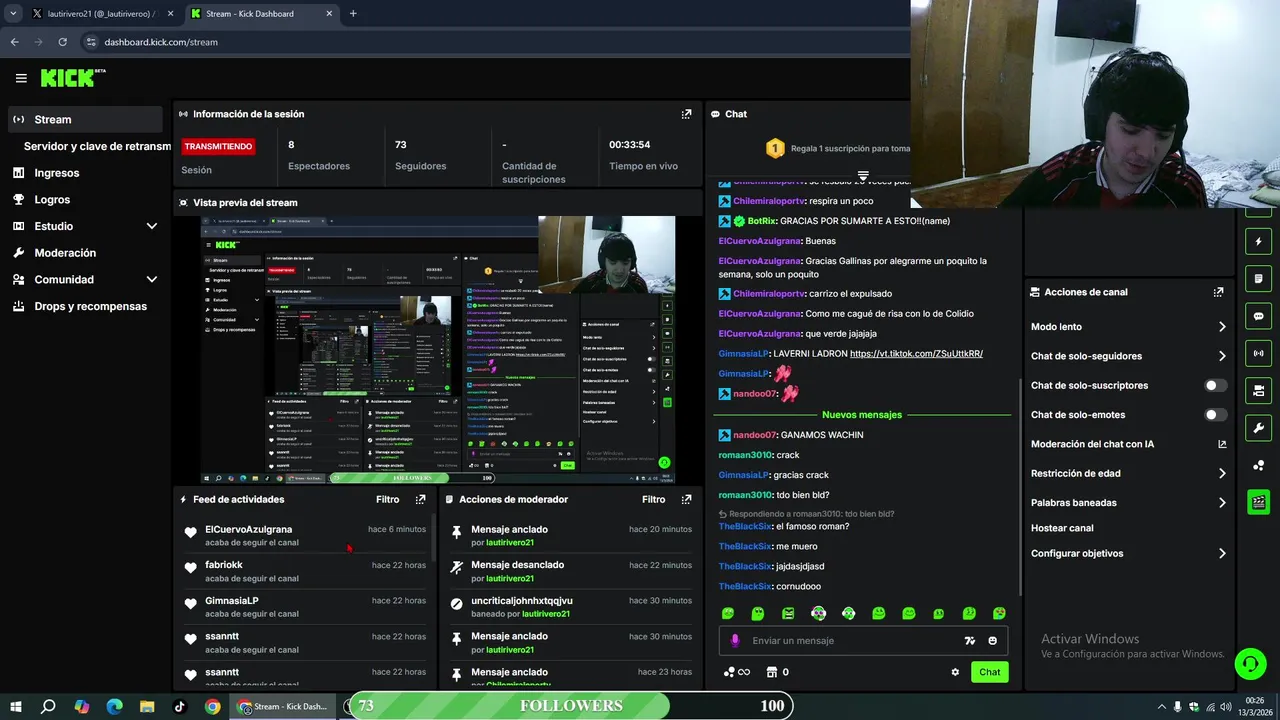Reload the page in the browser
1280x720 pixels.
63,42
